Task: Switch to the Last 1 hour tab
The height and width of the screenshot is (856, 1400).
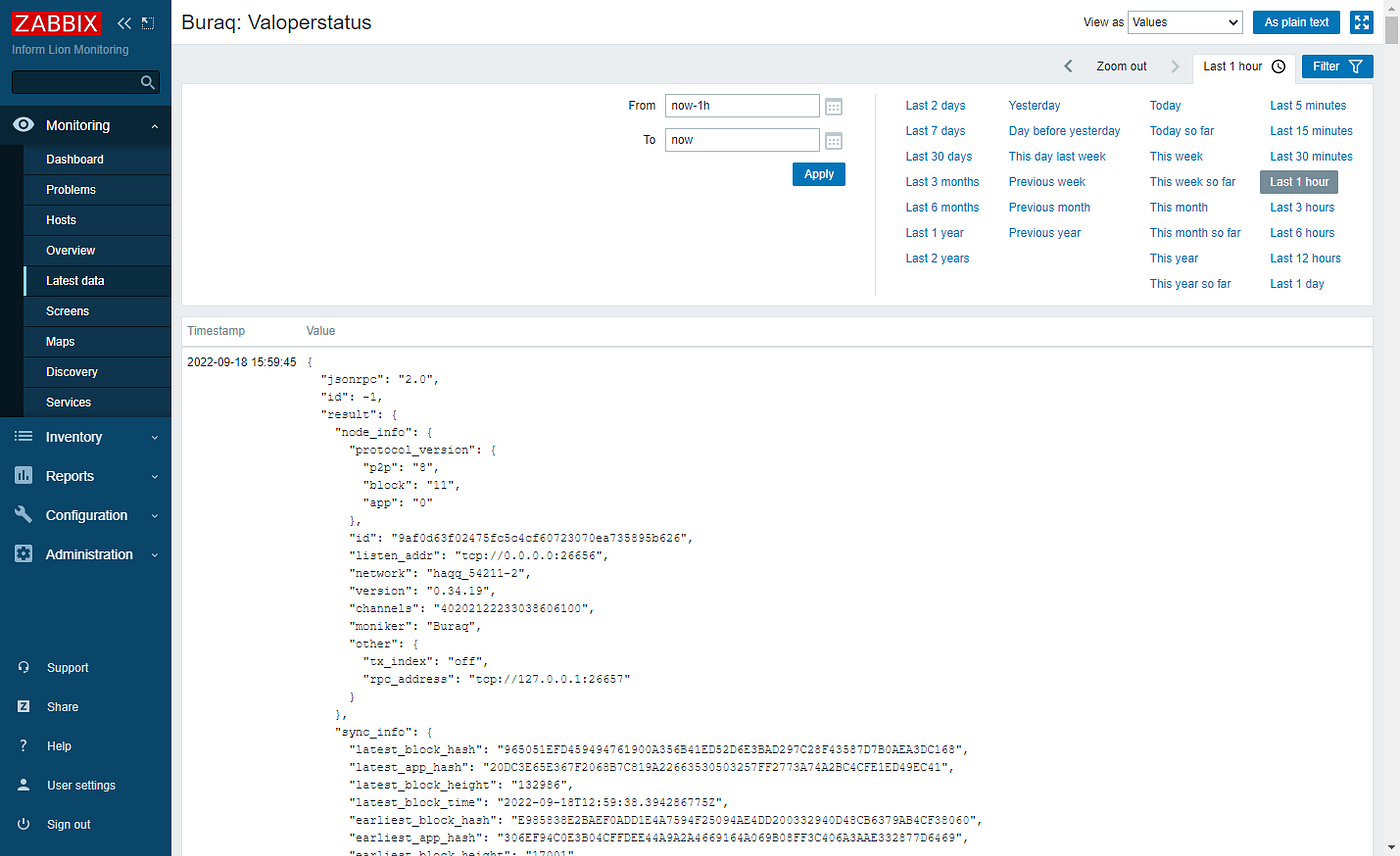Action: [x=1244, y=67]
